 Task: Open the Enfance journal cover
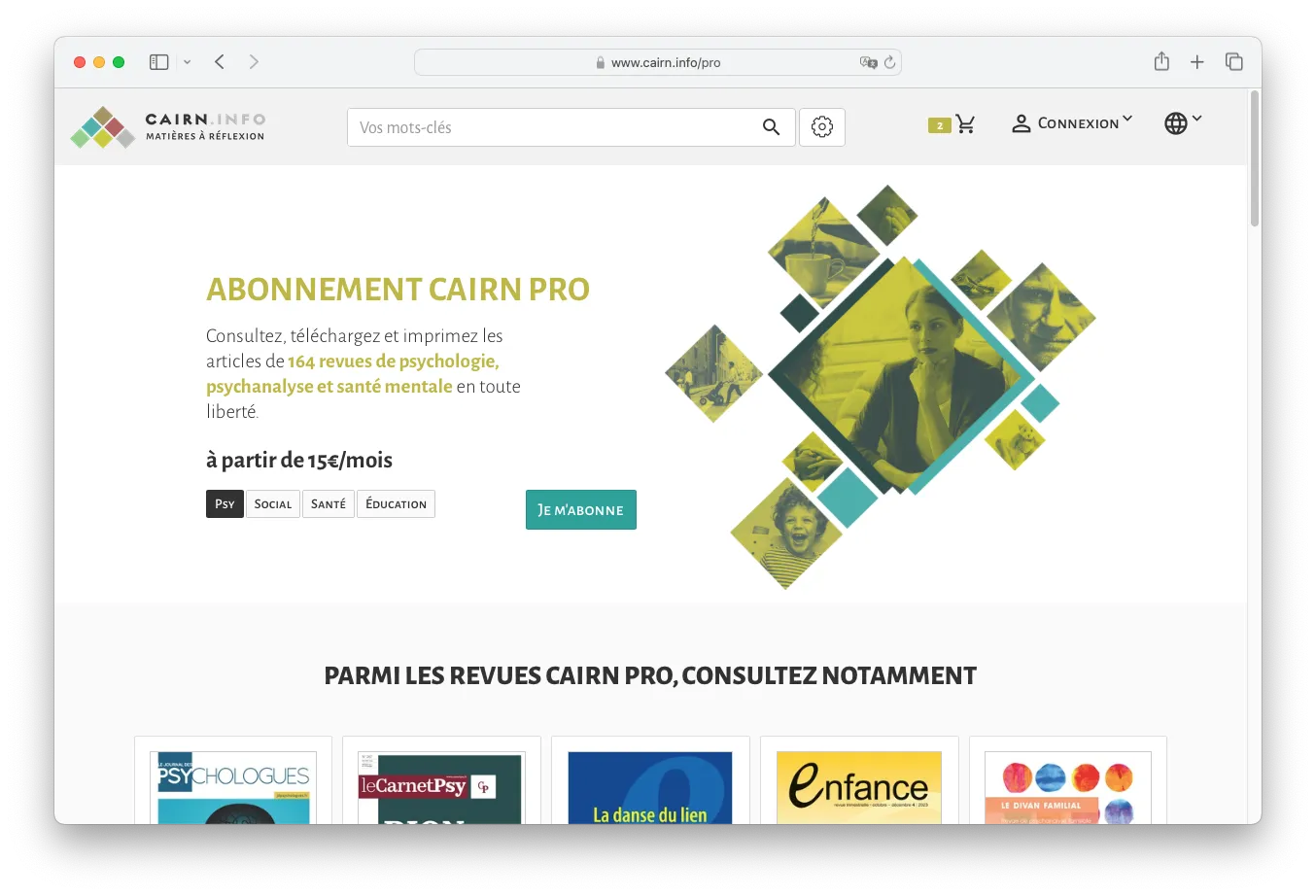click(x=859, y=787)
